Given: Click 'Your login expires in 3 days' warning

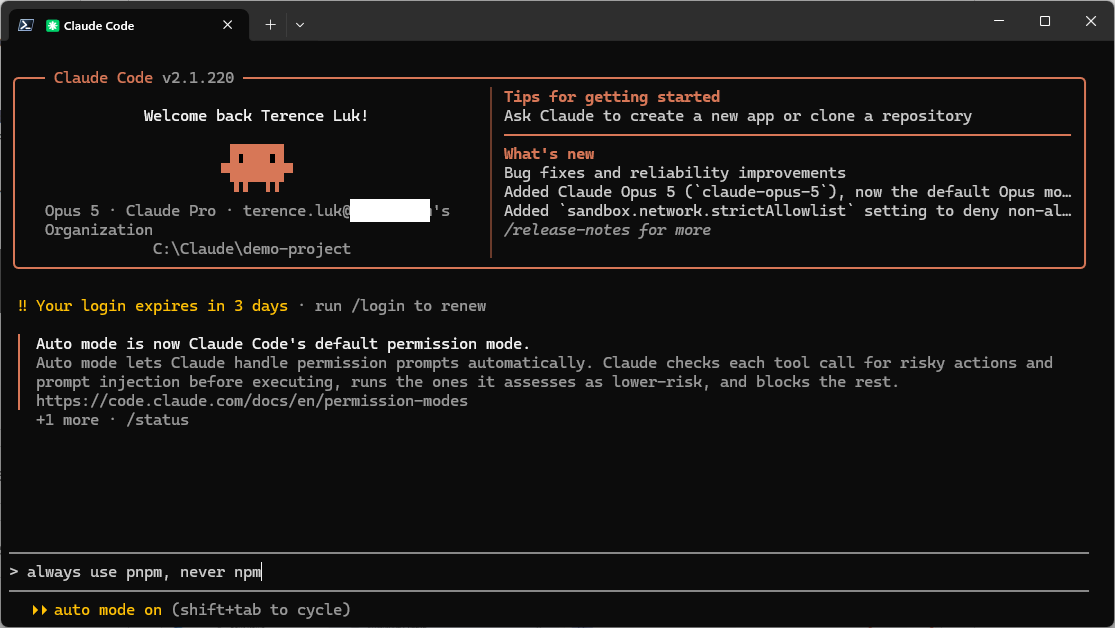Looking at the screenshot, I should point(162,306).
